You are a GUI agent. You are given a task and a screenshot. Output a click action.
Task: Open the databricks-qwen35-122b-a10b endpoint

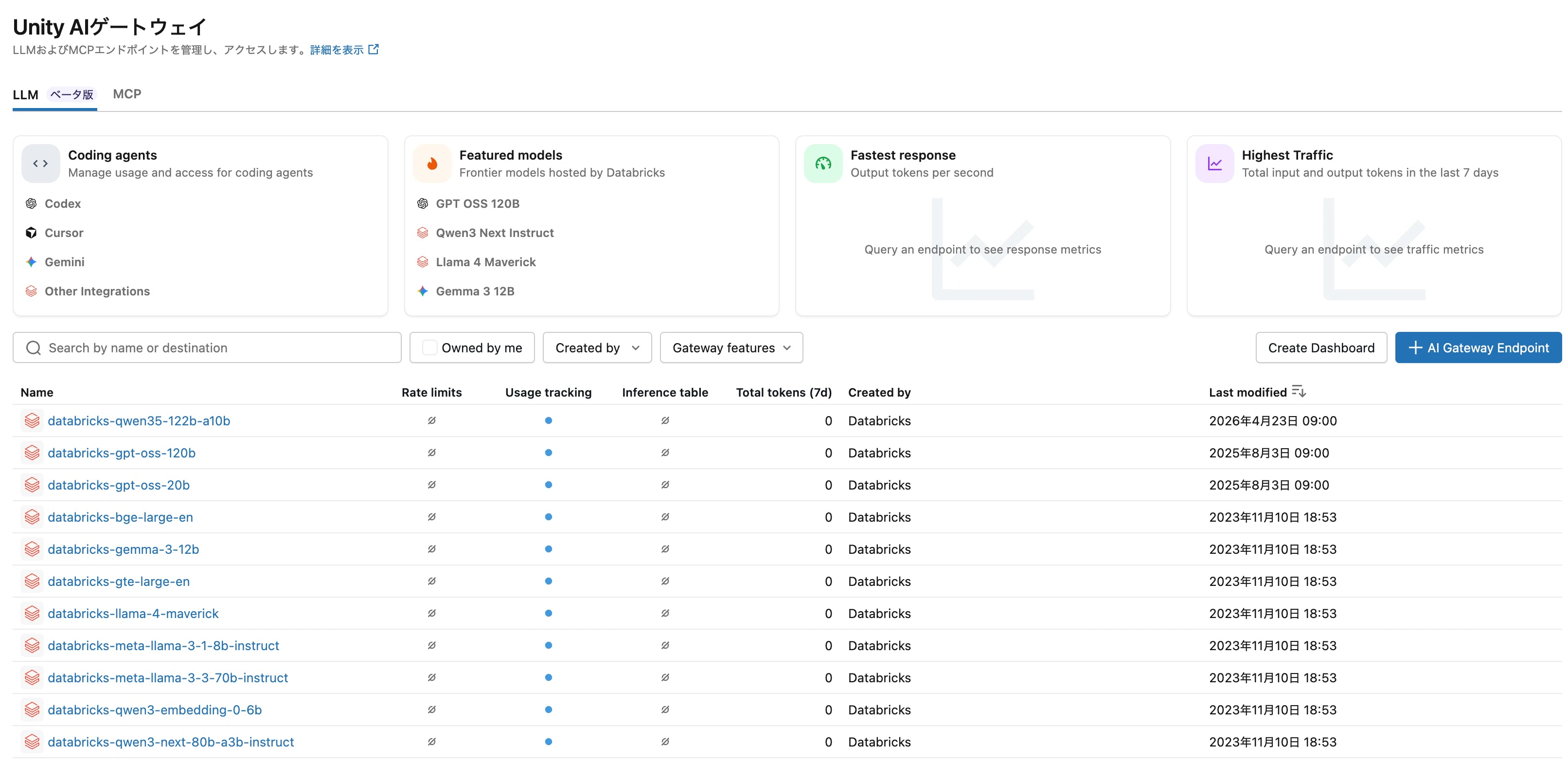click(139, 421)
